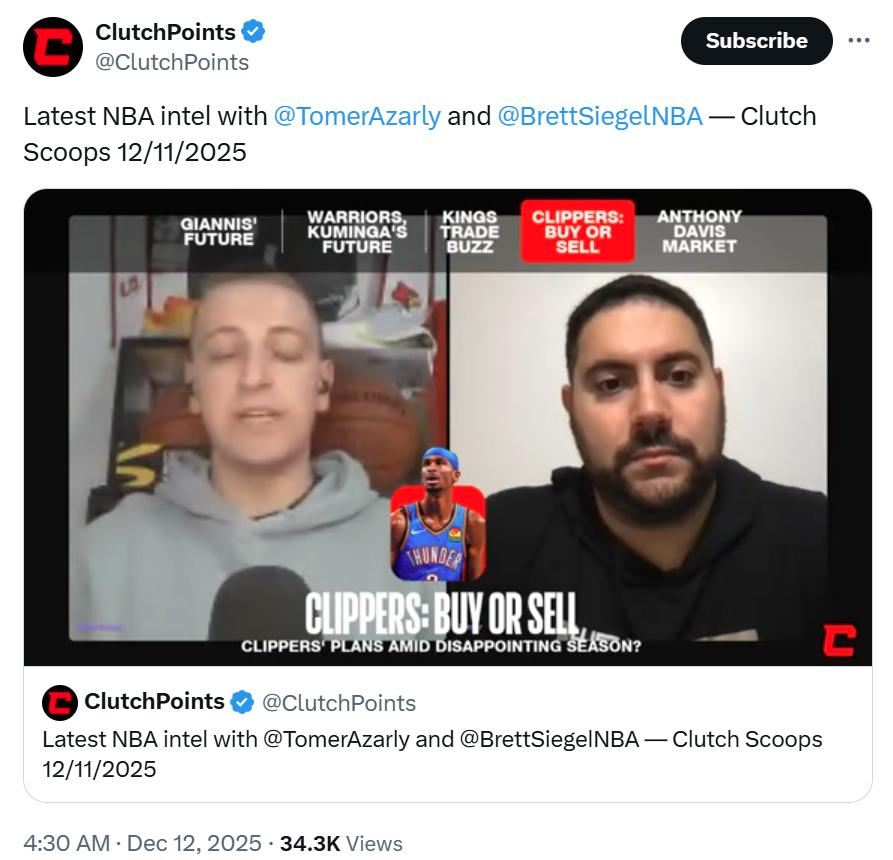893x860 pixels.
Task: Click the Subscribe button
Action: click(756, 40)
